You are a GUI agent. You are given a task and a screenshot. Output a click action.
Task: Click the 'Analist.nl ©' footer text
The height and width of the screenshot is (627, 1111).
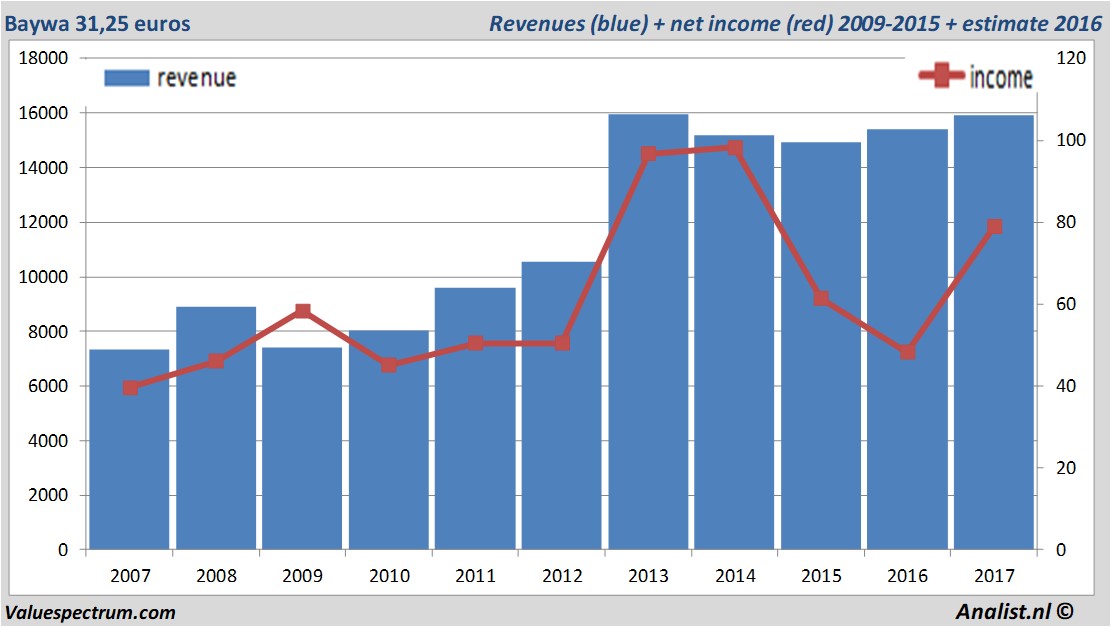(1014, 611)
